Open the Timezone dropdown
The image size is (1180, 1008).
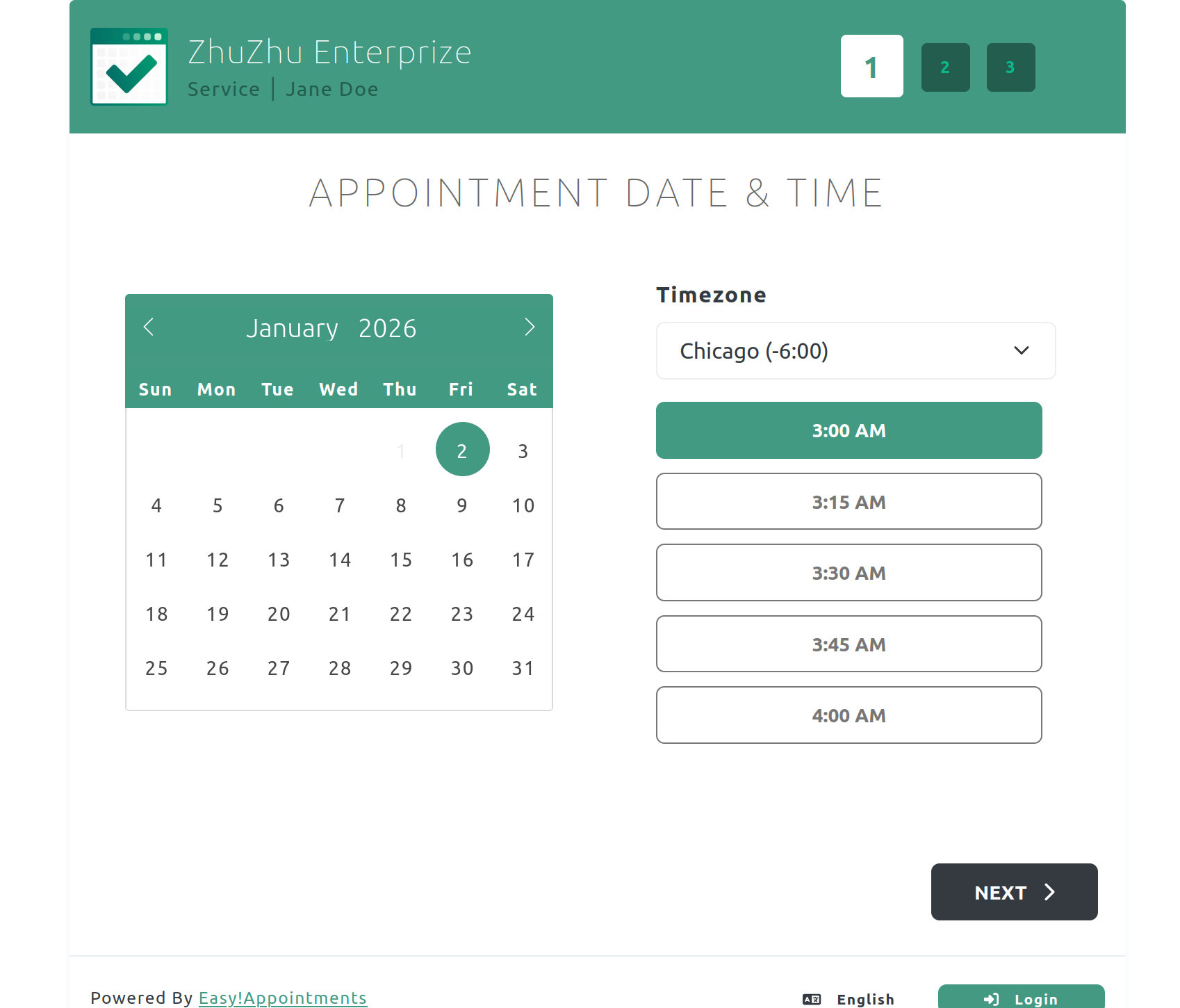point(855,351)
